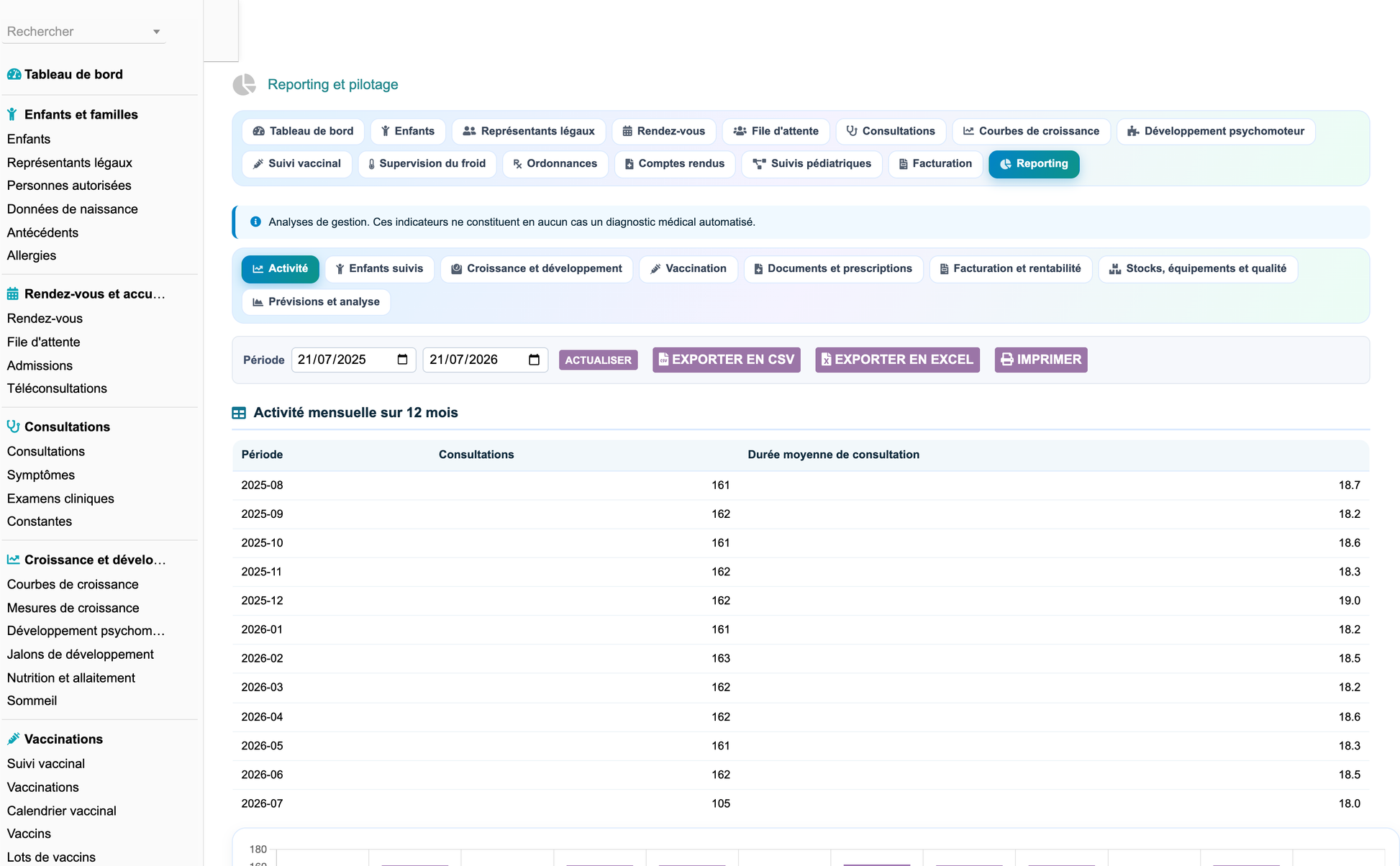Open Représentants légaux sidebar link
This screenshot has height=866, width=1400.
[x=70, y=163]
